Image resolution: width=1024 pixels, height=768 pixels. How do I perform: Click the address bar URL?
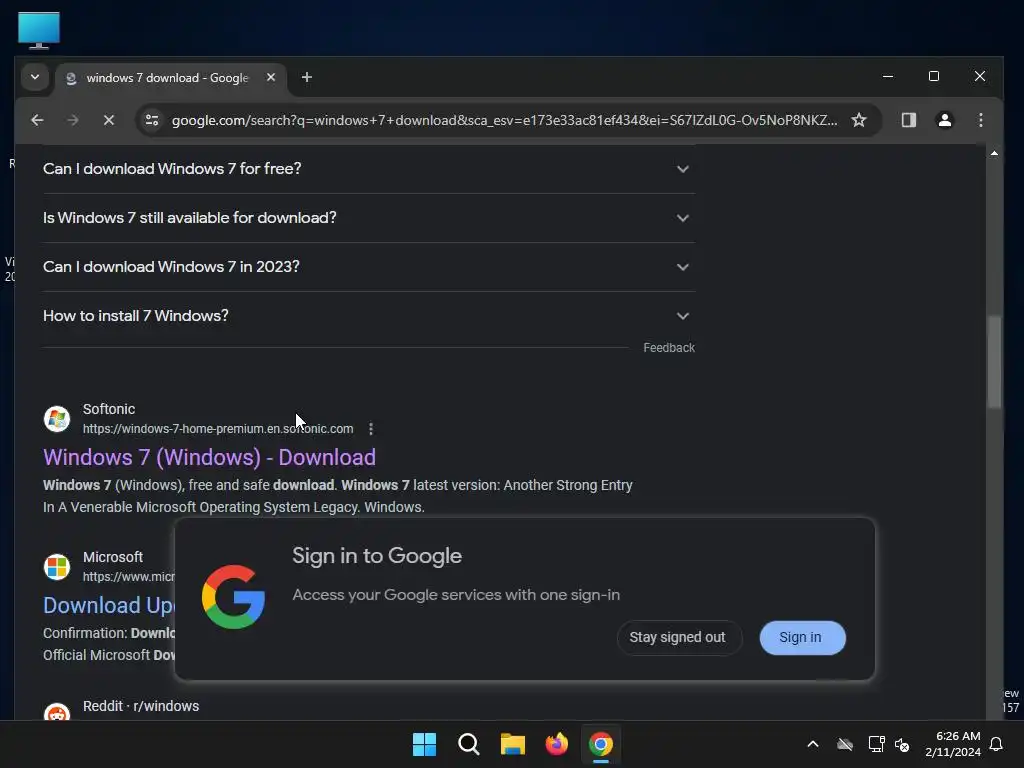[504, 120]
